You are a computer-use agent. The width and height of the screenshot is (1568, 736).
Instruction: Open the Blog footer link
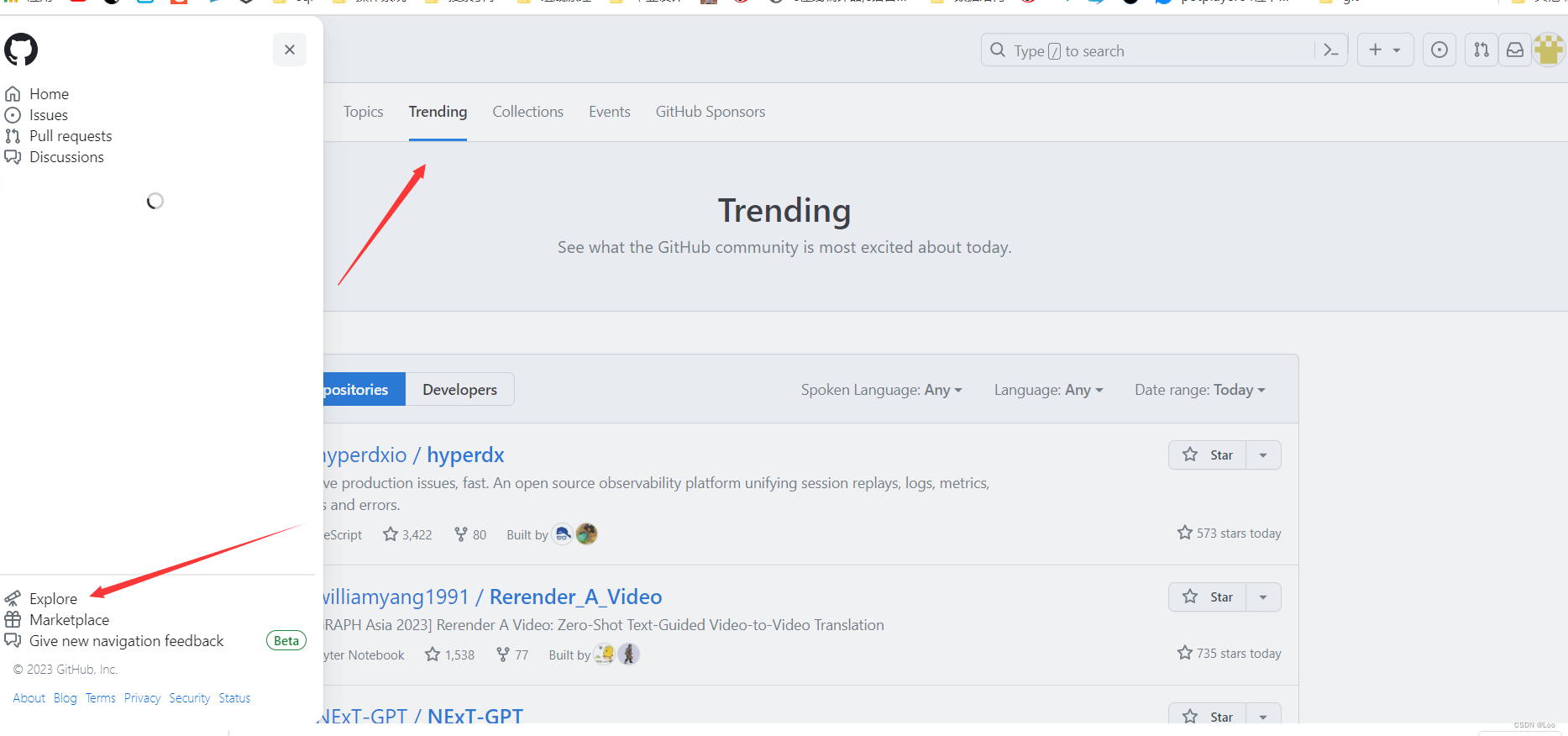click(66, 698)
